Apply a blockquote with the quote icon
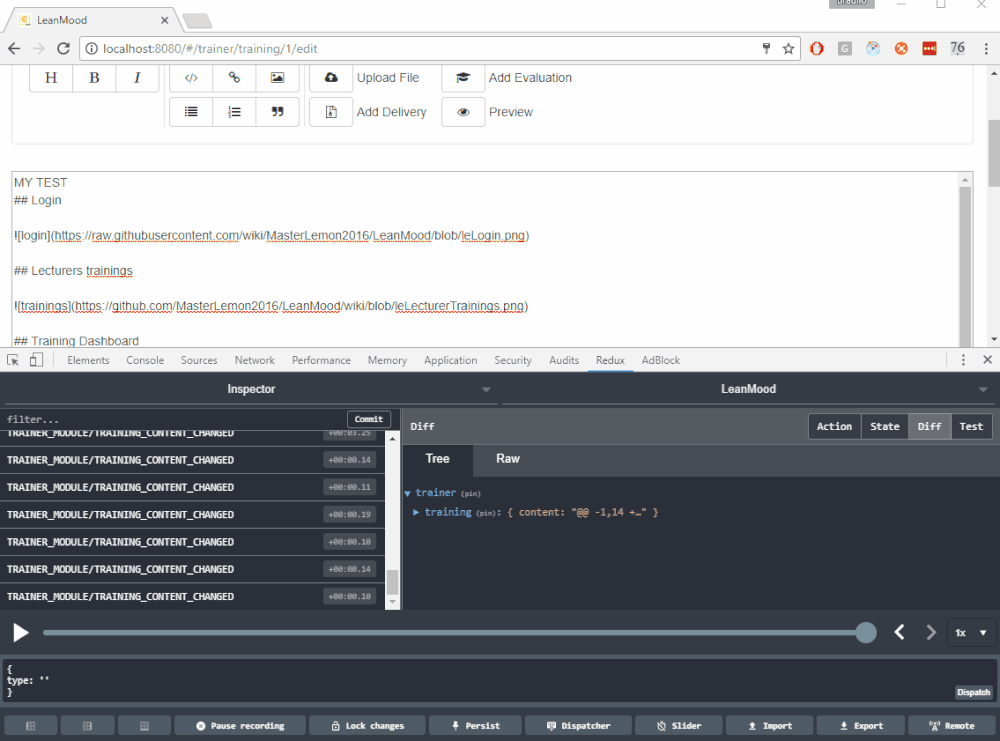Viewport: 1000px width, 741px height. (x=277, y=112)
